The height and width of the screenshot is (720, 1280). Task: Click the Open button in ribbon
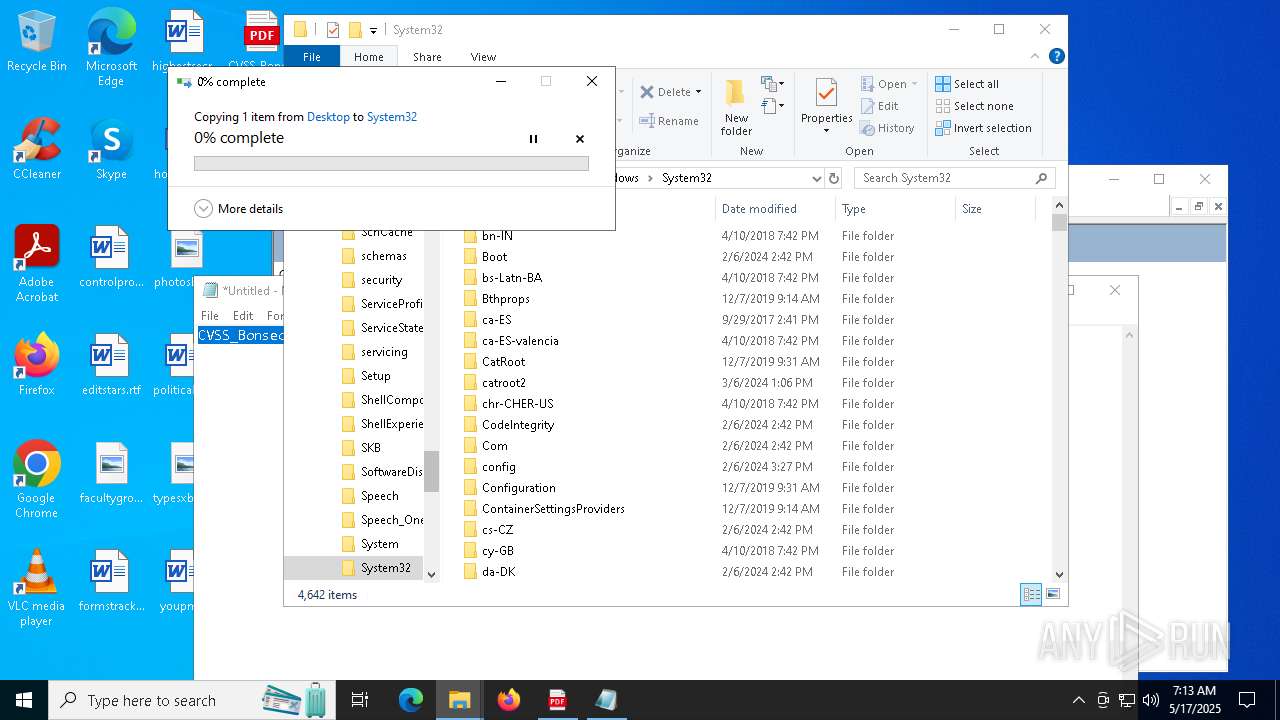click(x=883, y=84)
